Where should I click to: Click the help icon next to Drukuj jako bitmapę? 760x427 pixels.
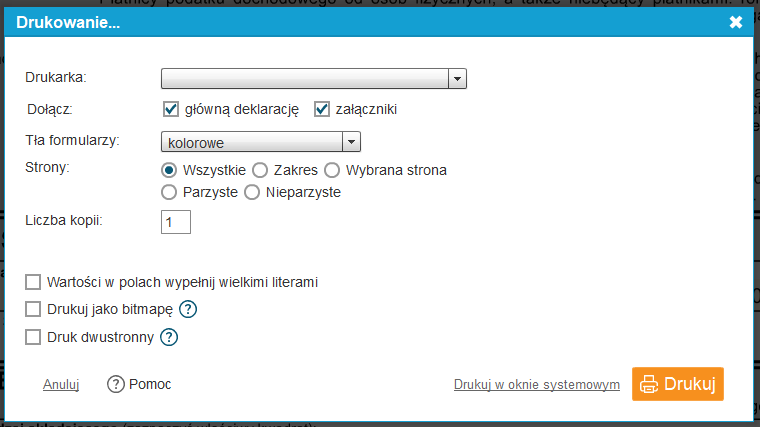[x=188, y=309]
